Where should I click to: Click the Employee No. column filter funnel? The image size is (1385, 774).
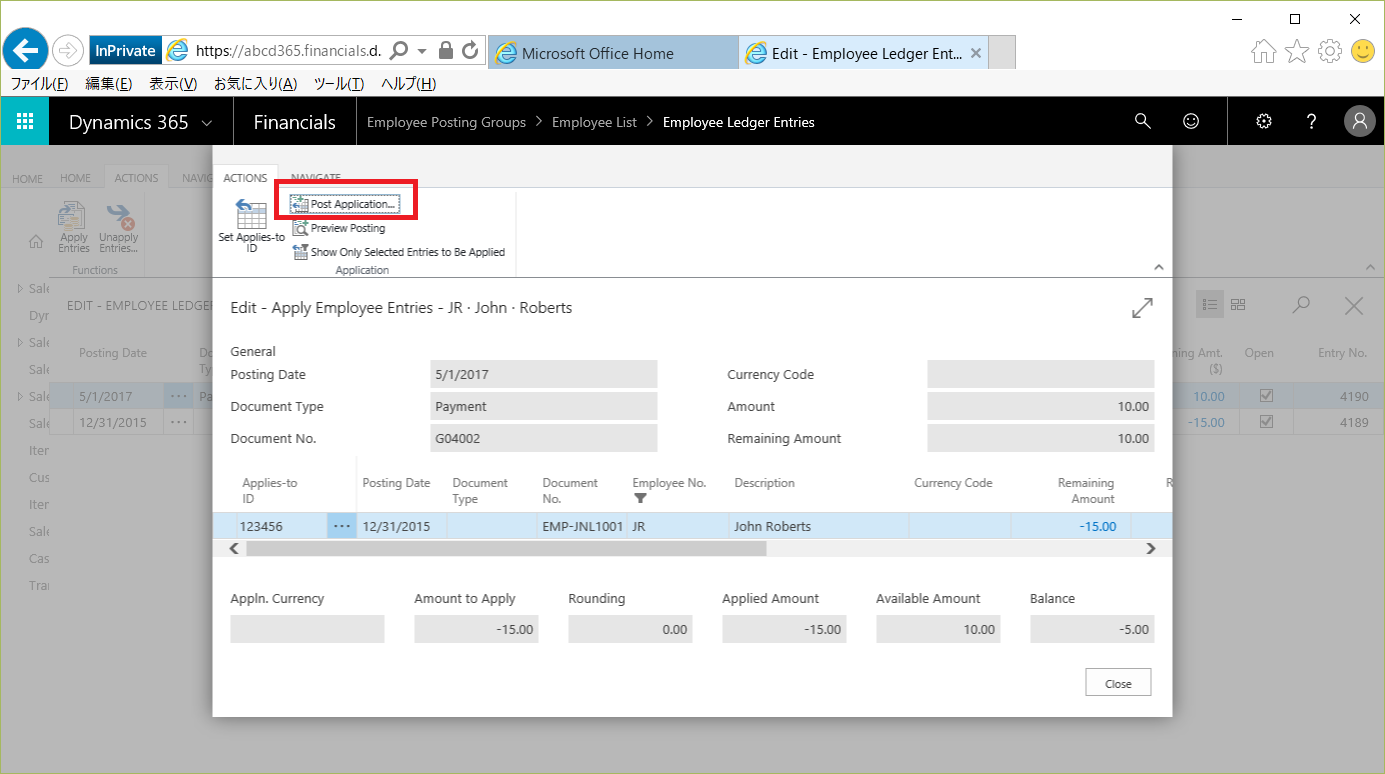point(641,498)
